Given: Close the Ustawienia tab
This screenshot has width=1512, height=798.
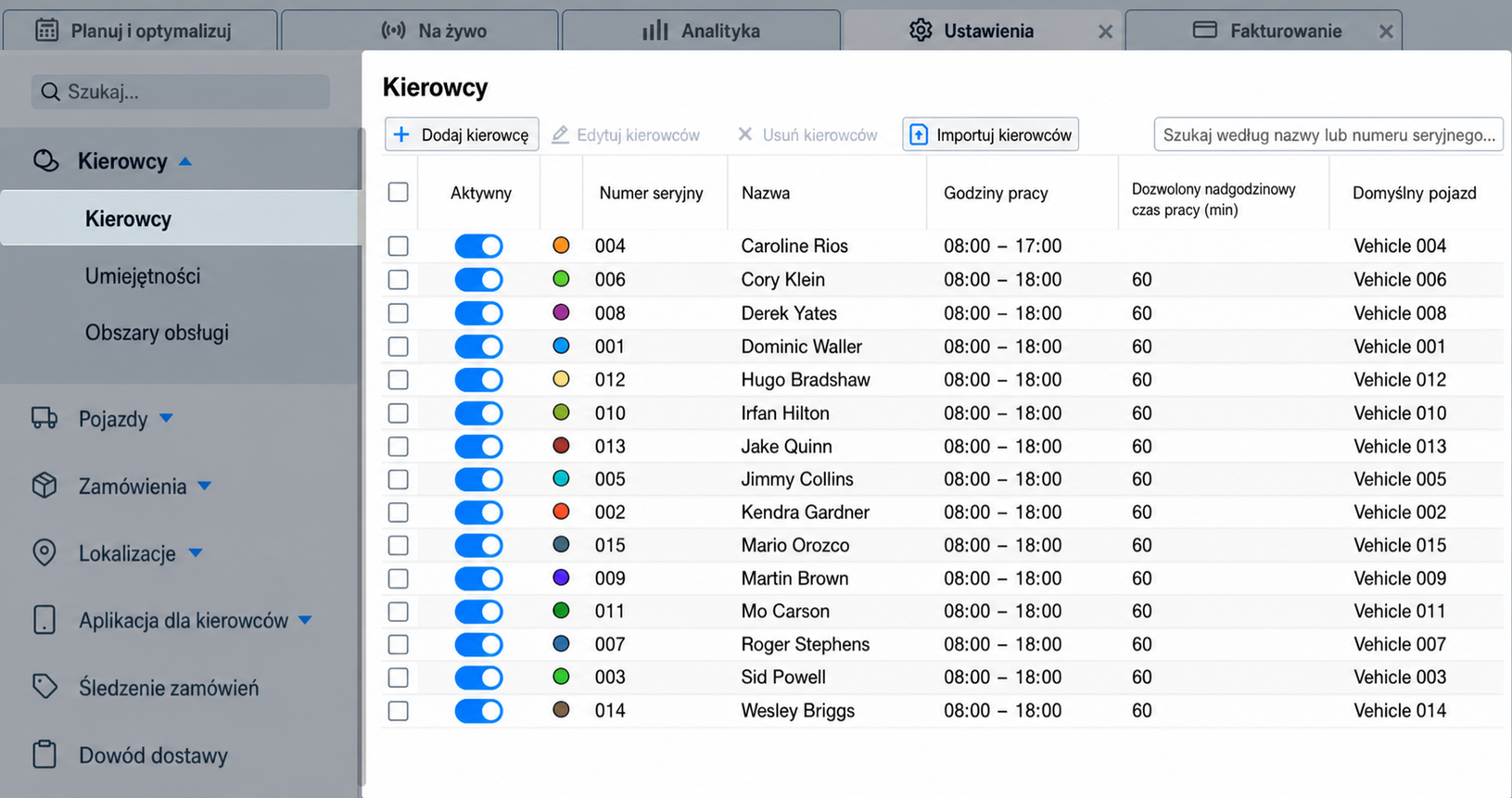Looking at the screenshot, I should 1105,32.
